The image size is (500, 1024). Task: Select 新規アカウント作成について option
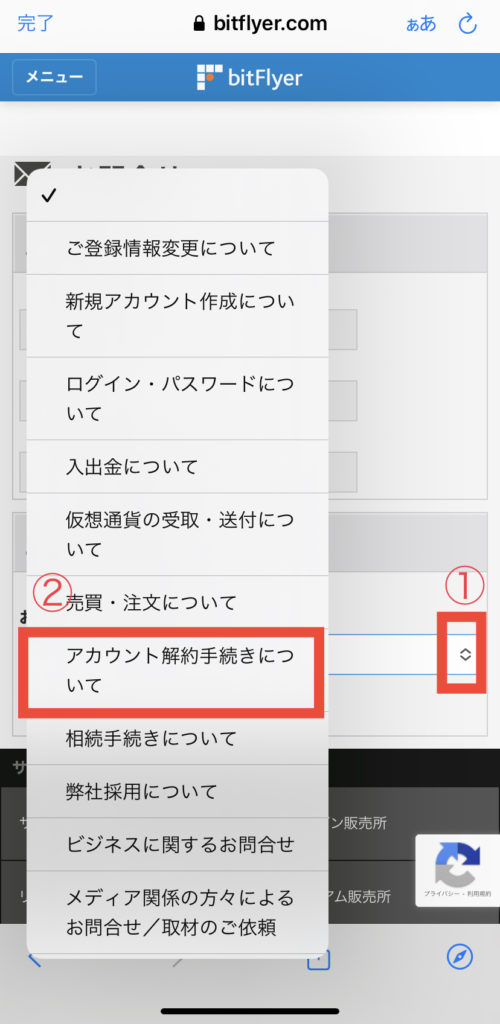coord(178,316)
